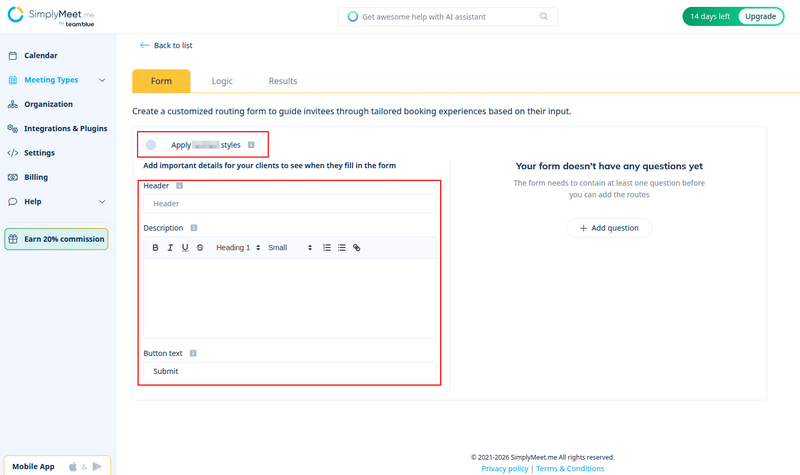Click the Meeting Types grid icon

tap(13, 80)
